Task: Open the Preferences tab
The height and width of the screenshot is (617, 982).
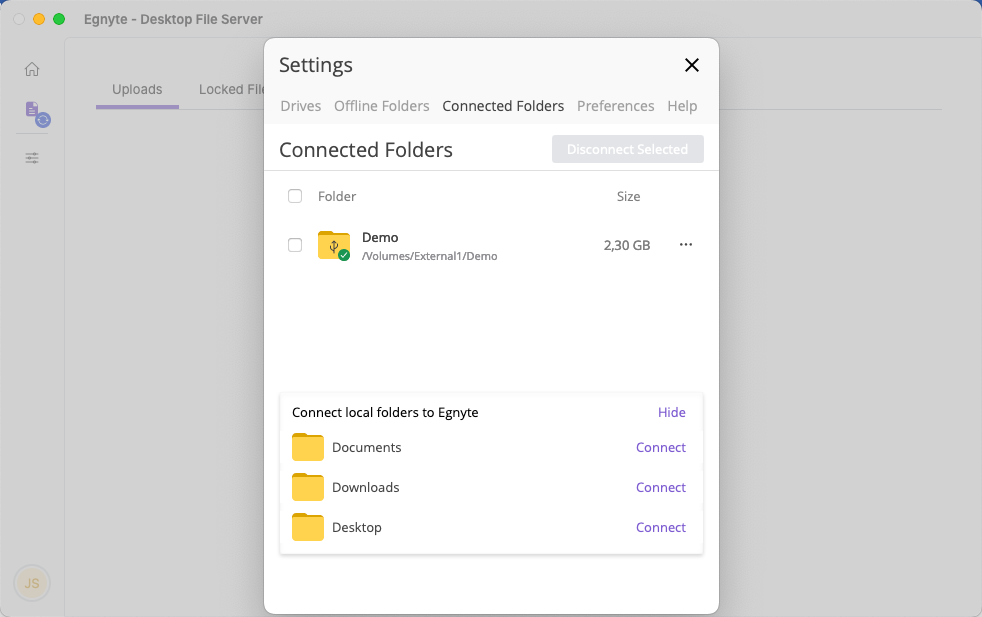Action: (616, 106)
